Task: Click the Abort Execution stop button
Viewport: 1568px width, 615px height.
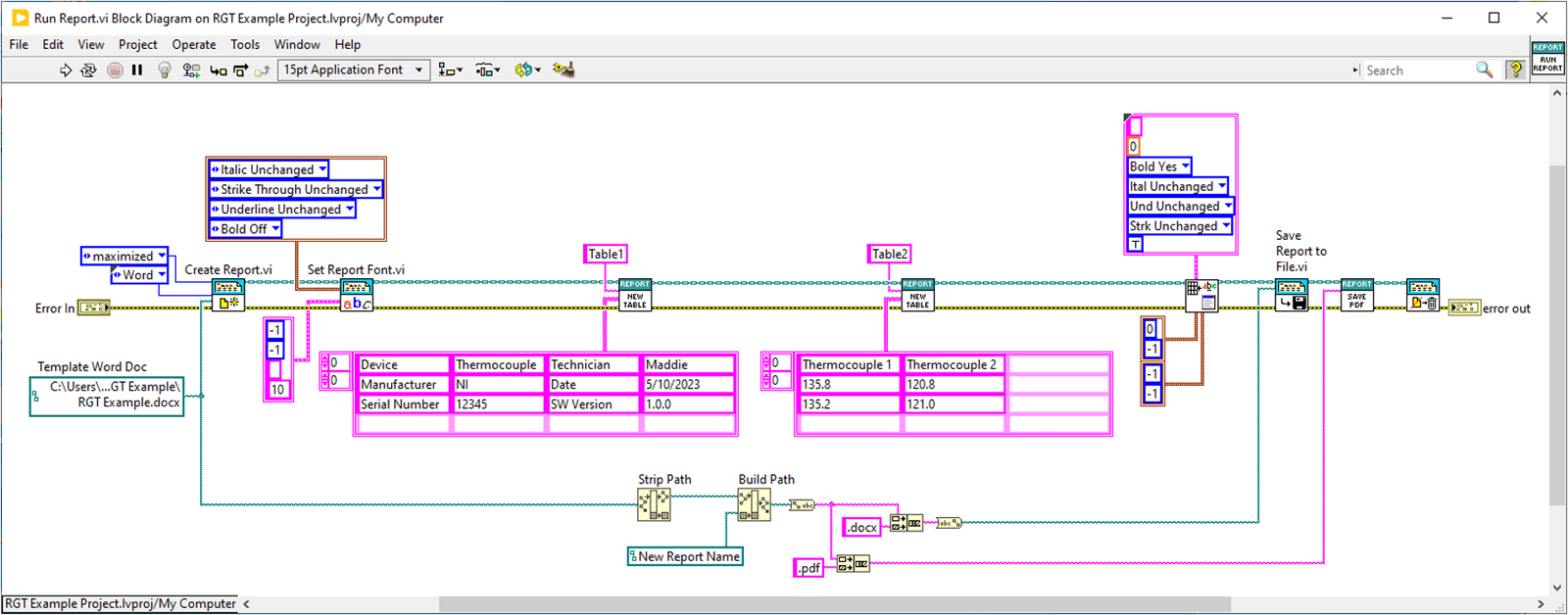Action: [115, 71]
